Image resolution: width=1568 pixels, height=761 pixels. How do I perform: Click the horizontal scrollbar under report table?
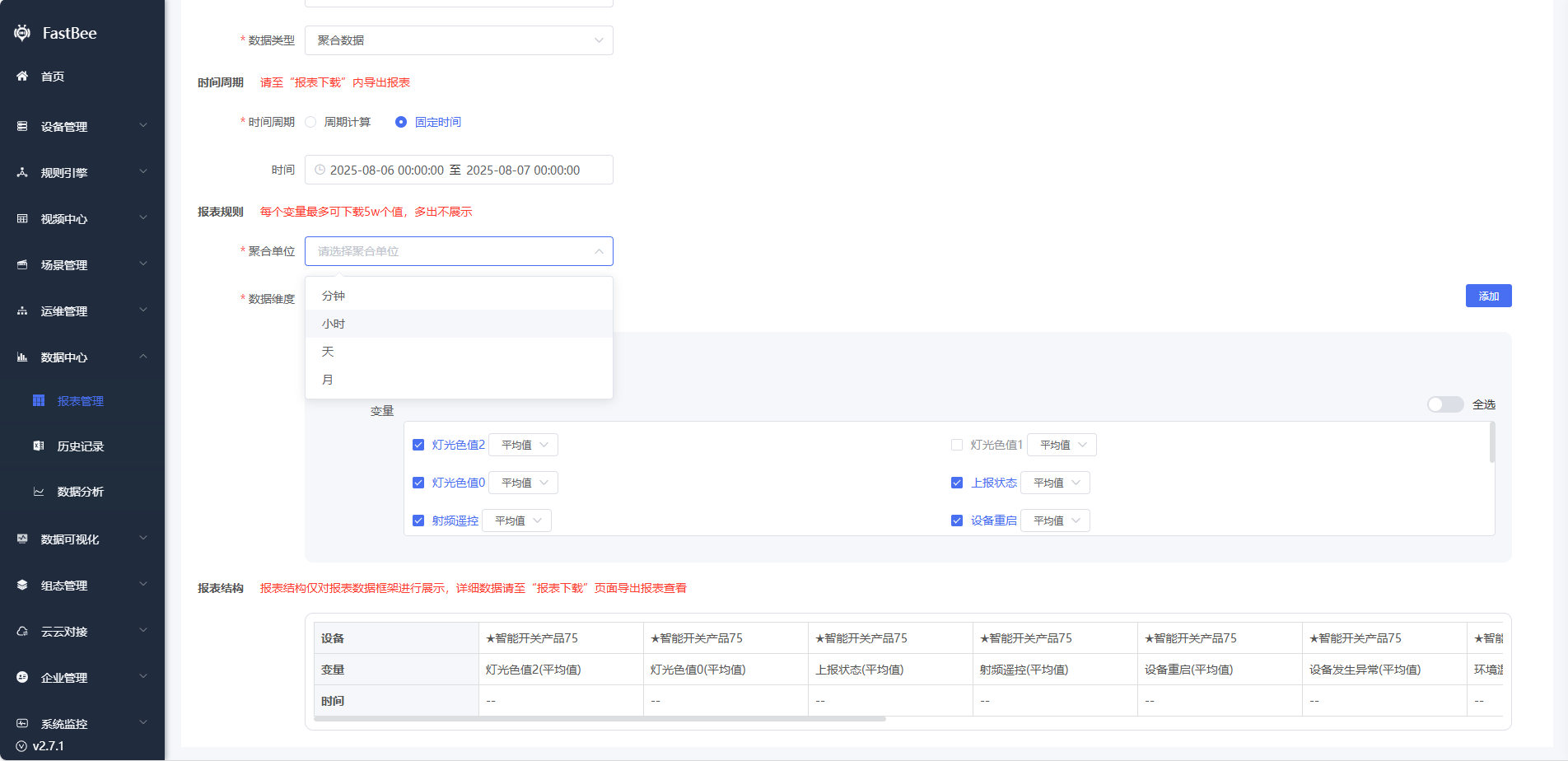tap(600, 719)
